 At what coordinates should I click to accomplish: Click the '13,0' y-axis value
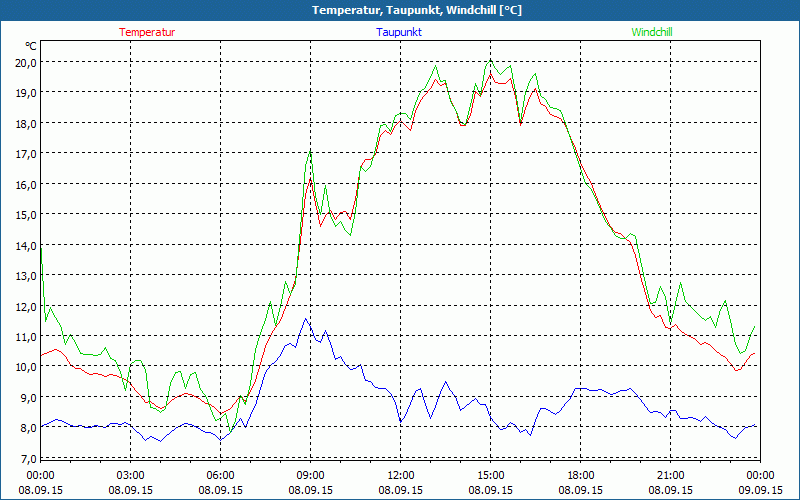pyautogui.click(x=26, y=276)
